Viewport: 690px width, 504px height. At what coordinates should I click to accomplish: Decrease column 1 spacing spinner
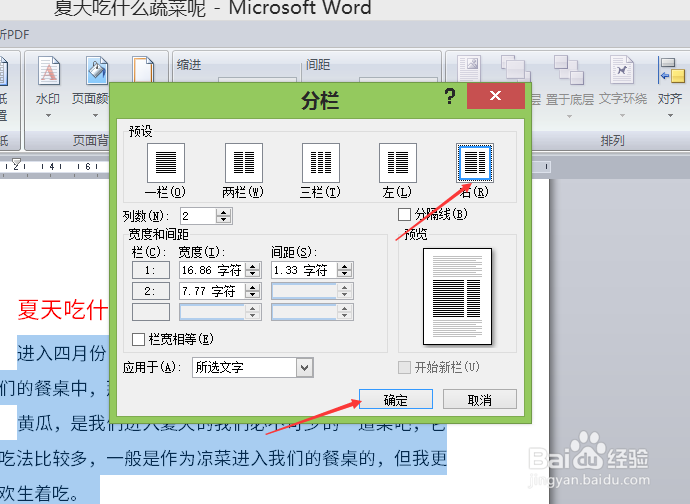tap(345, 273)
